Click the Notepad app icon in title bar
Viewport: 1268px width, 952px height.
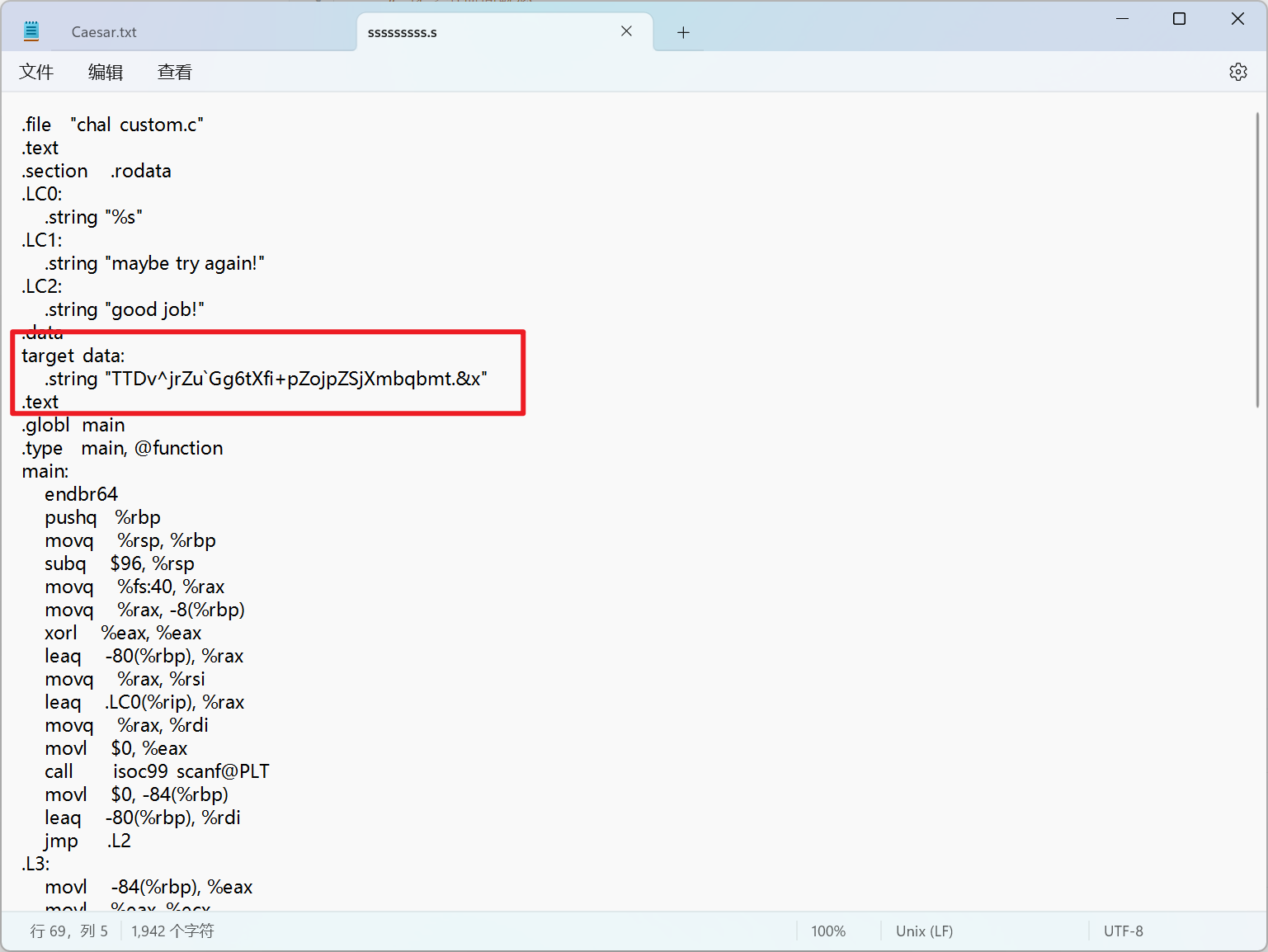31,31
